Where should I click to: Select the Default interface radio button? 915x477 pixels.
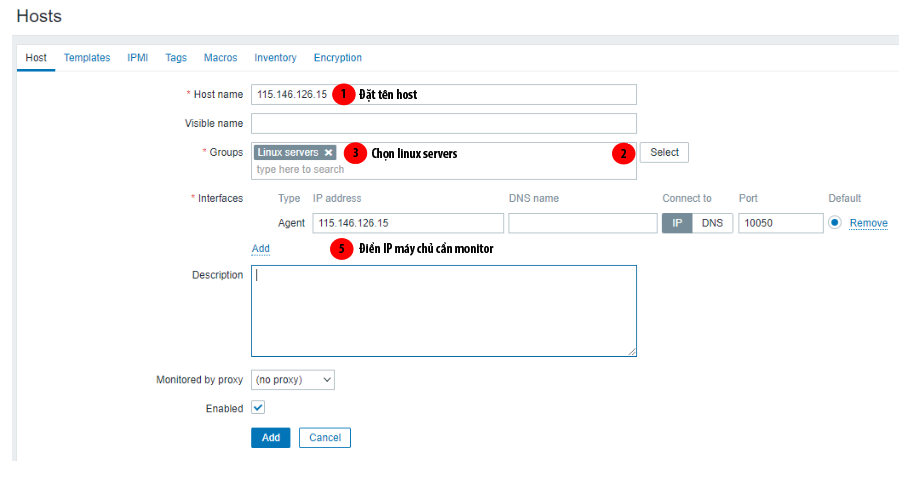point(834,222)
